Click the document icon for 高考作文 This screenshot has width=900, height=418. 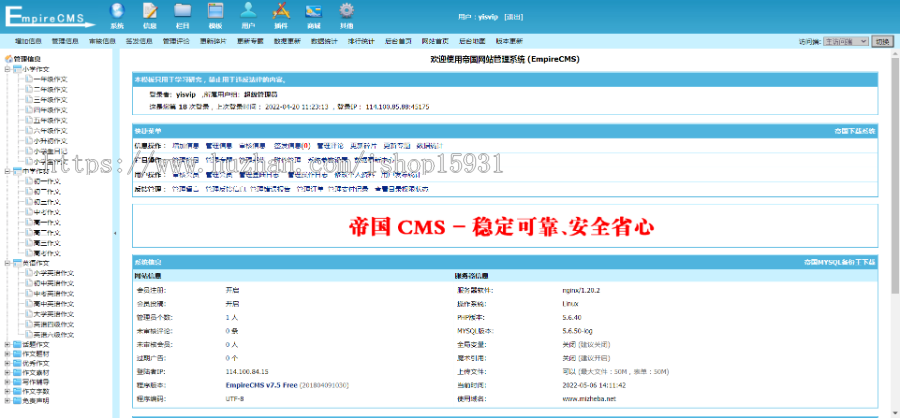coord(29,253)
